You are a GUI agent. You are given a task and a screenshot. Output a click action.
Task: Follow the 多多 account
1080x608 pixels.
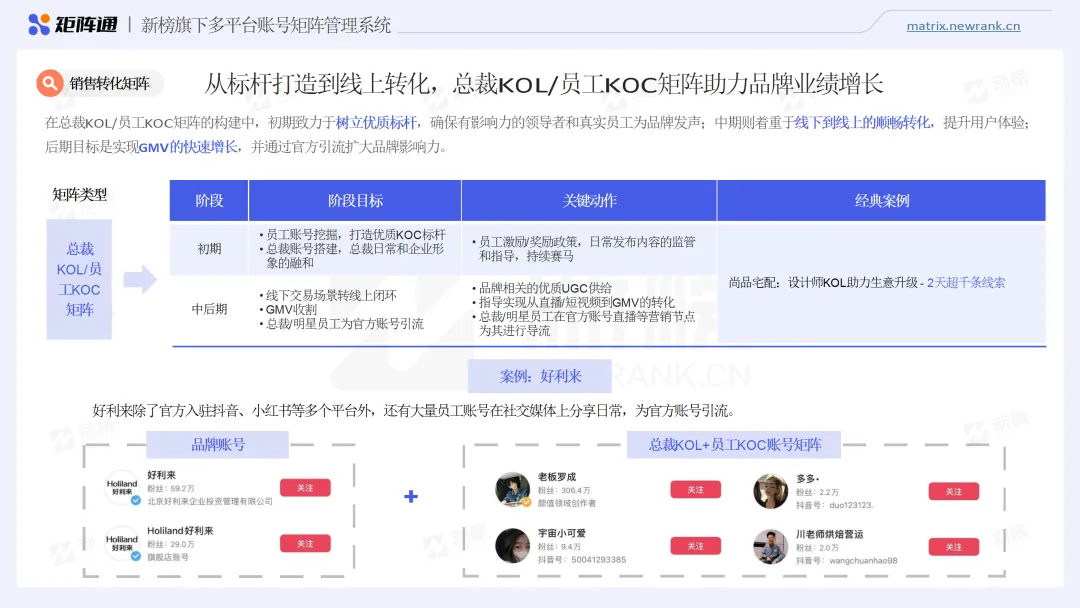coord(953,492)
